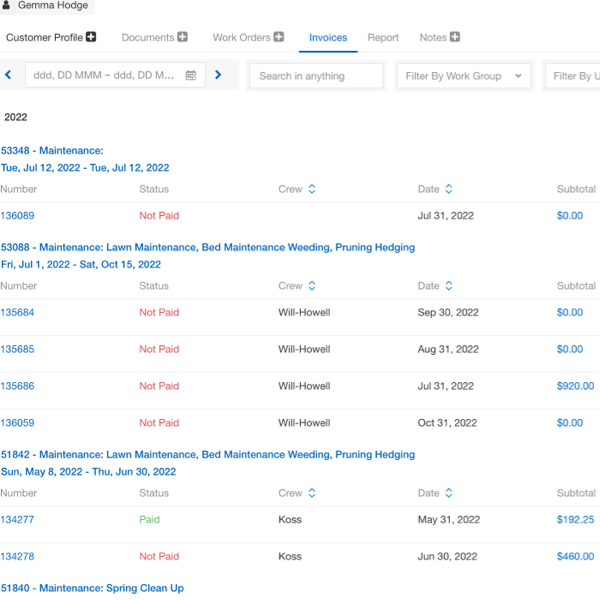Add a work order via plus icon
Screen dimensions: 600x600
[x=279, y=37]
